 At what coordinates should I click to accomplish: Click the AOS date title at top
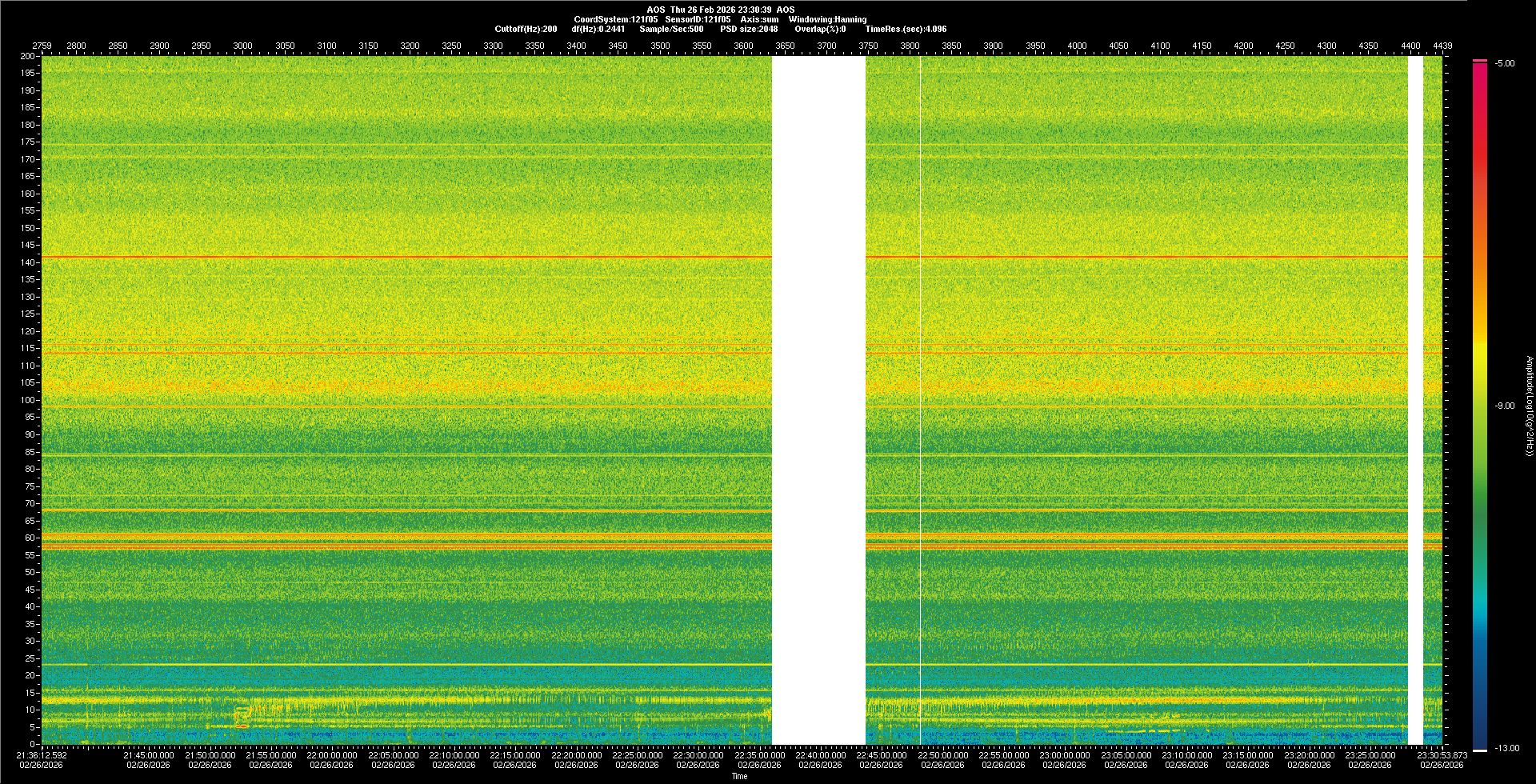[x=720, y=10]
